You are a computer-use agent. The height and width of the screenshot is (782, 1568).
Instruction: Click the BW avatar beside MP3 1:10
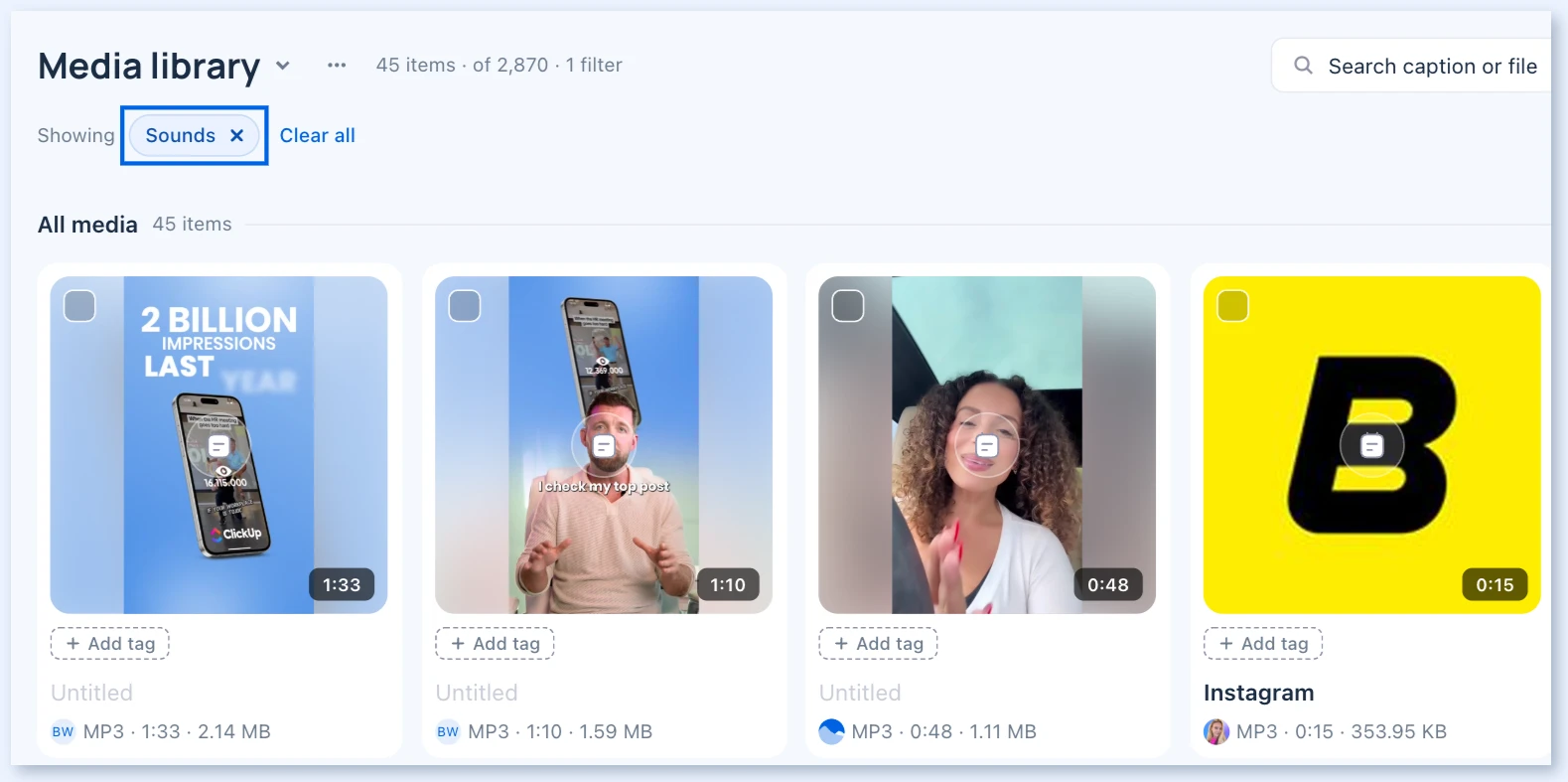(448, 732)
